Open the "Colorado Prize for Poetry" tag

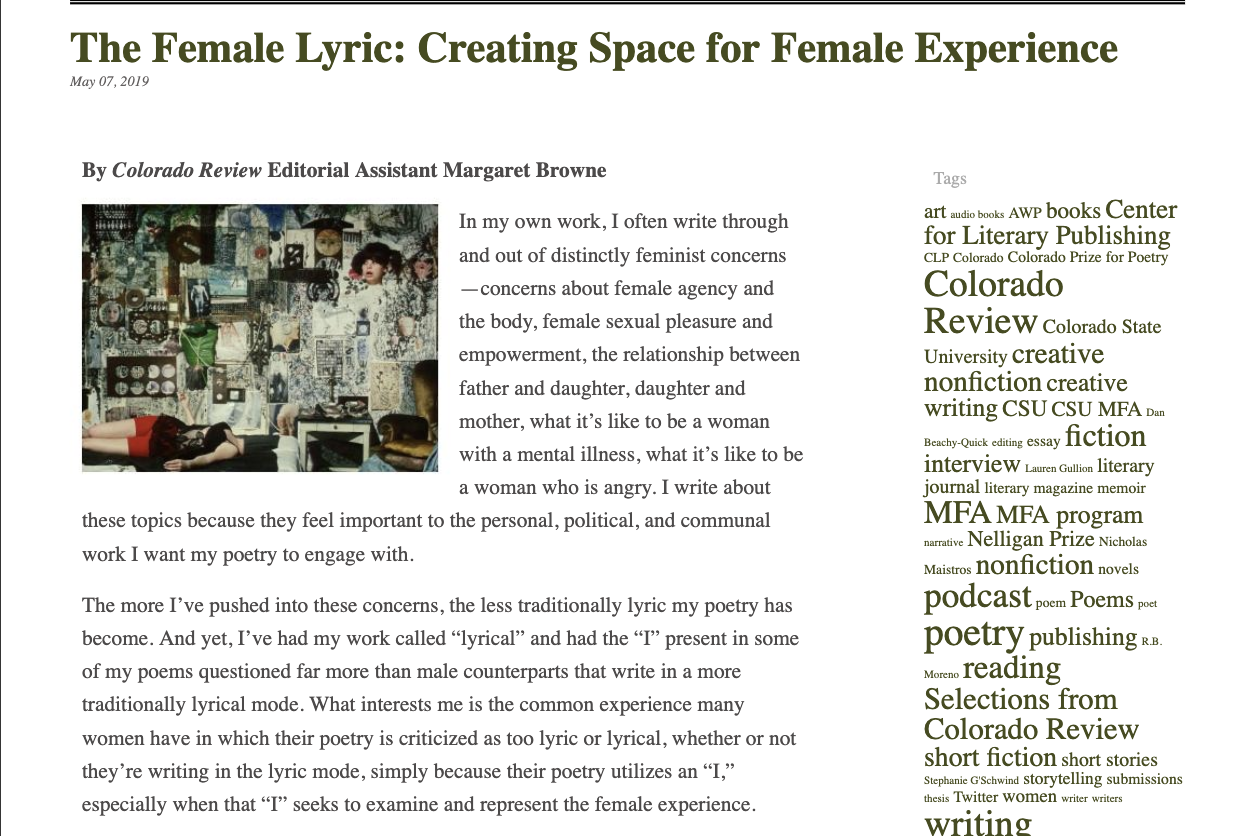point(1087,257)
